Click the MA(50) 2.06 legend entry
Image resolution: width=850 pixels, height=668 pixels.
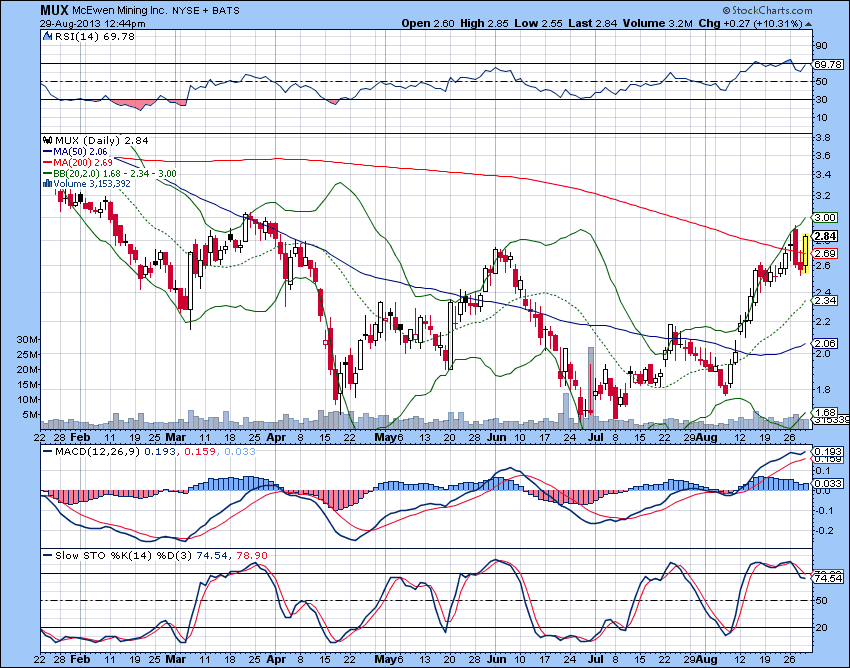80,152
